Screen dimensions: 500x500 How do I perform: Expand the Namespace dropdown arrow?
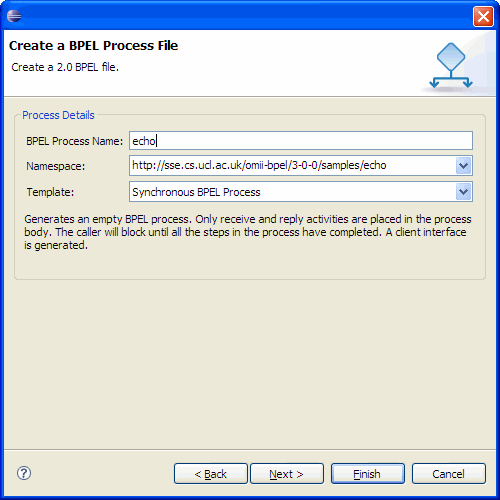pos(463,165)
